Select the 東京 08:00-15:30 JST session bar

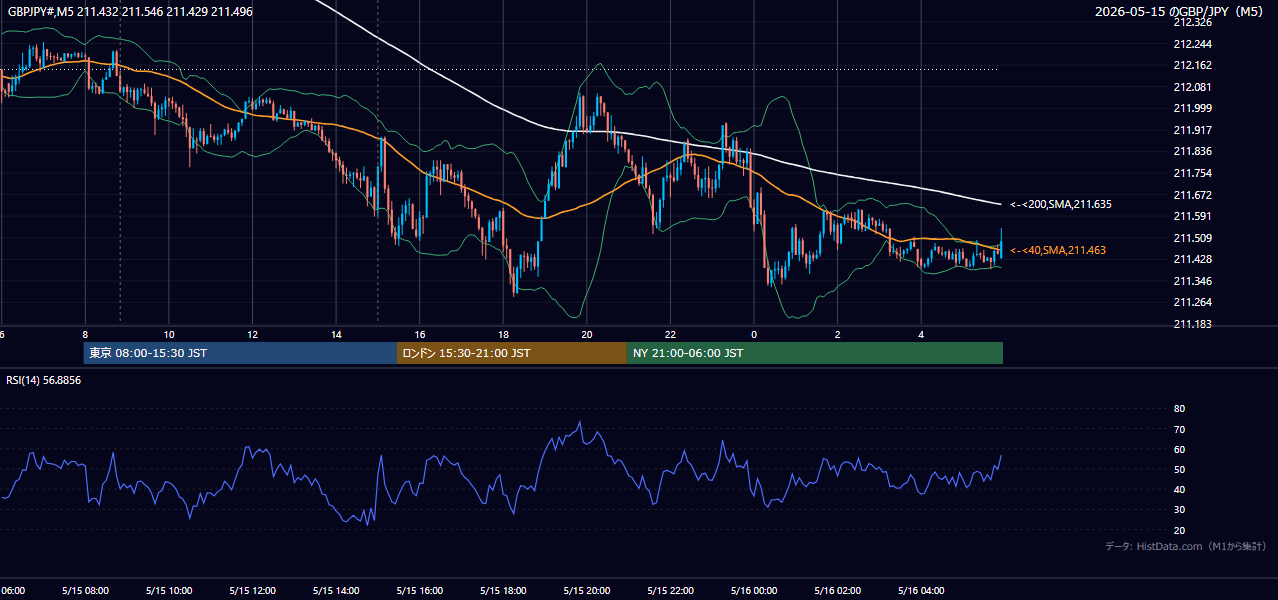click(240, 353)
